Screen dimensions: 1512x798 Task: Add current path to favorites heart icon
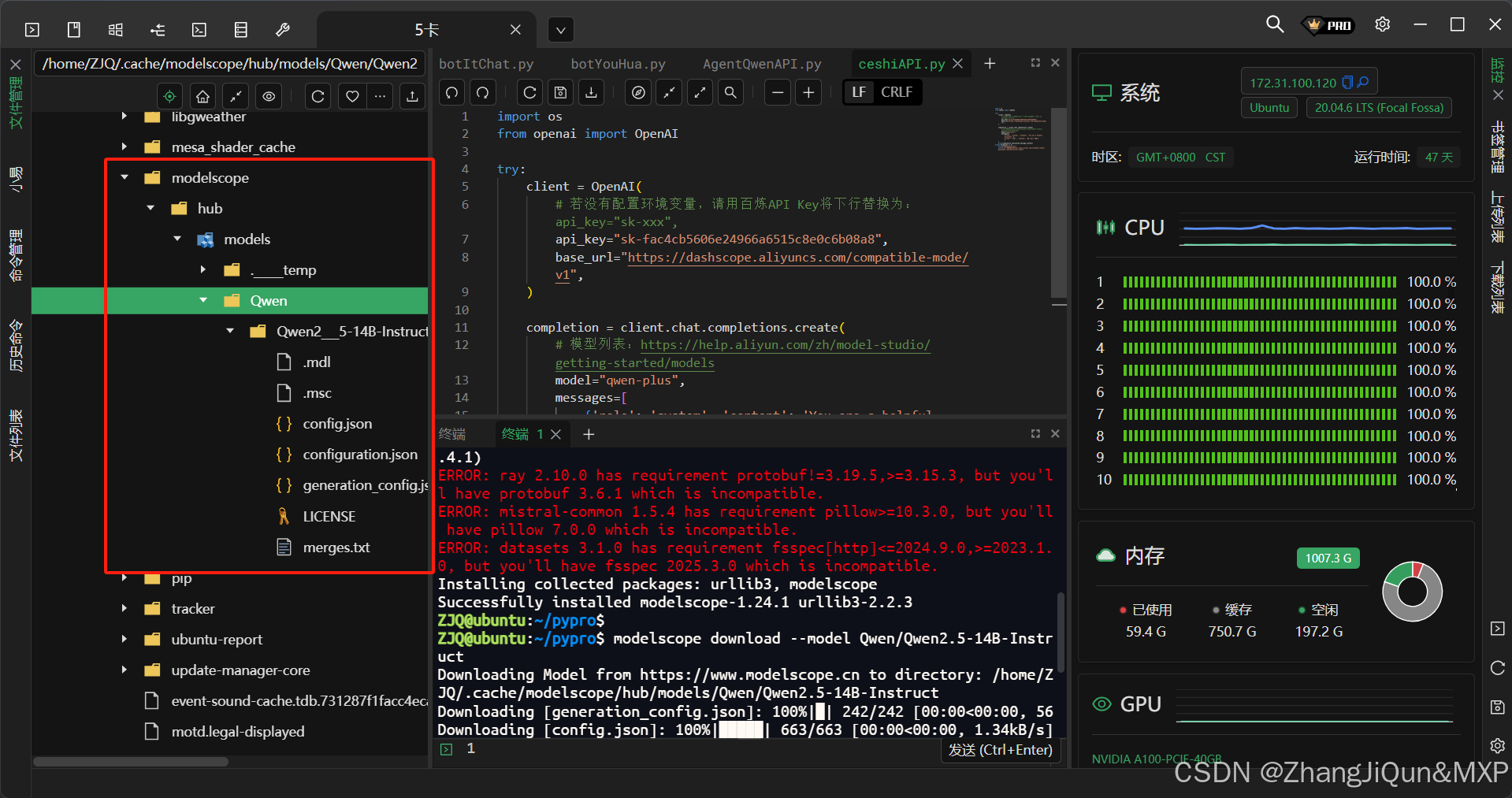(x=352, y=96)
